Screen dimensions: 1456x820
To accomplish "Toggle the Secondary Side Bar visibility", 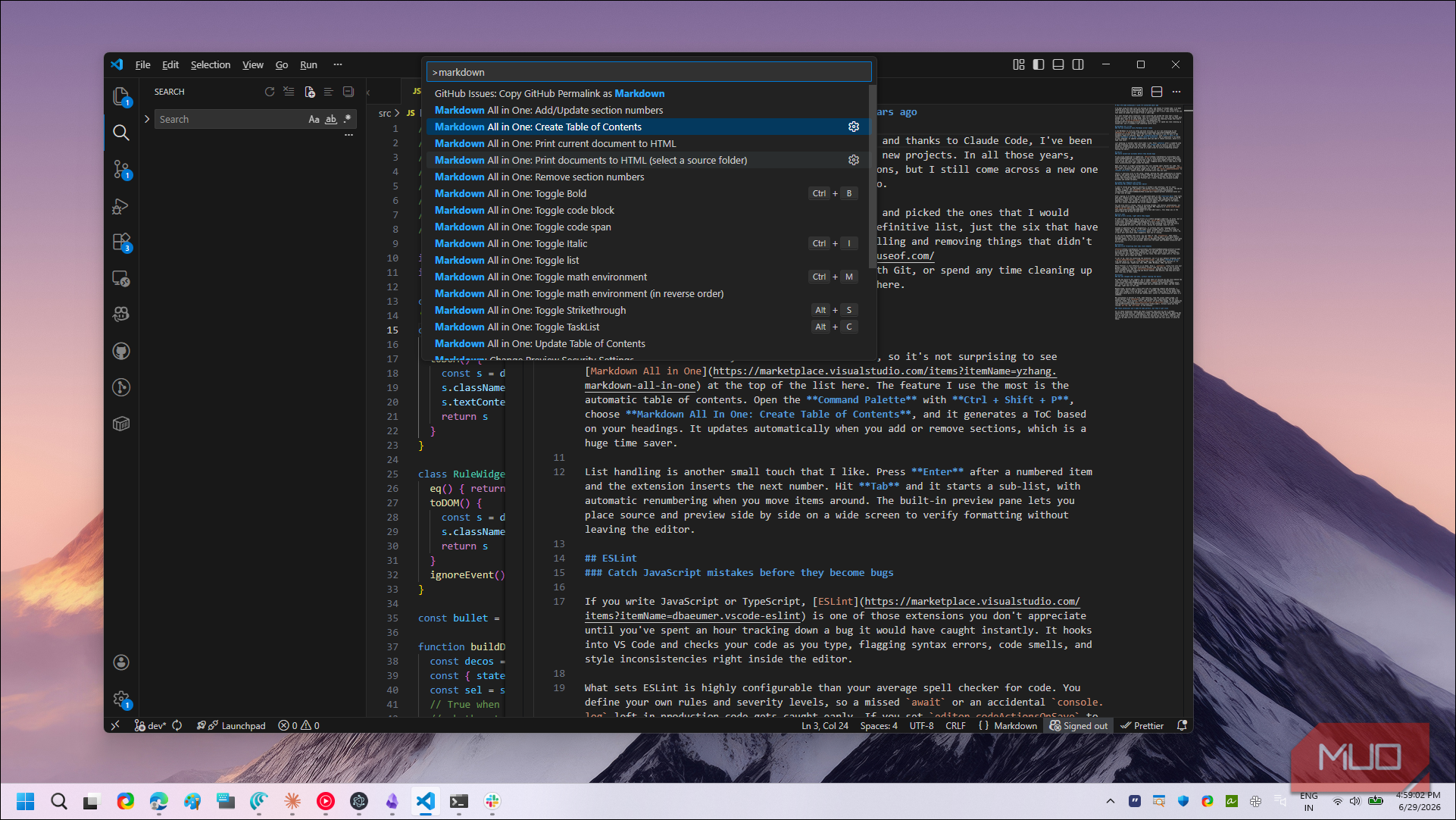I will pos(1078,64).
